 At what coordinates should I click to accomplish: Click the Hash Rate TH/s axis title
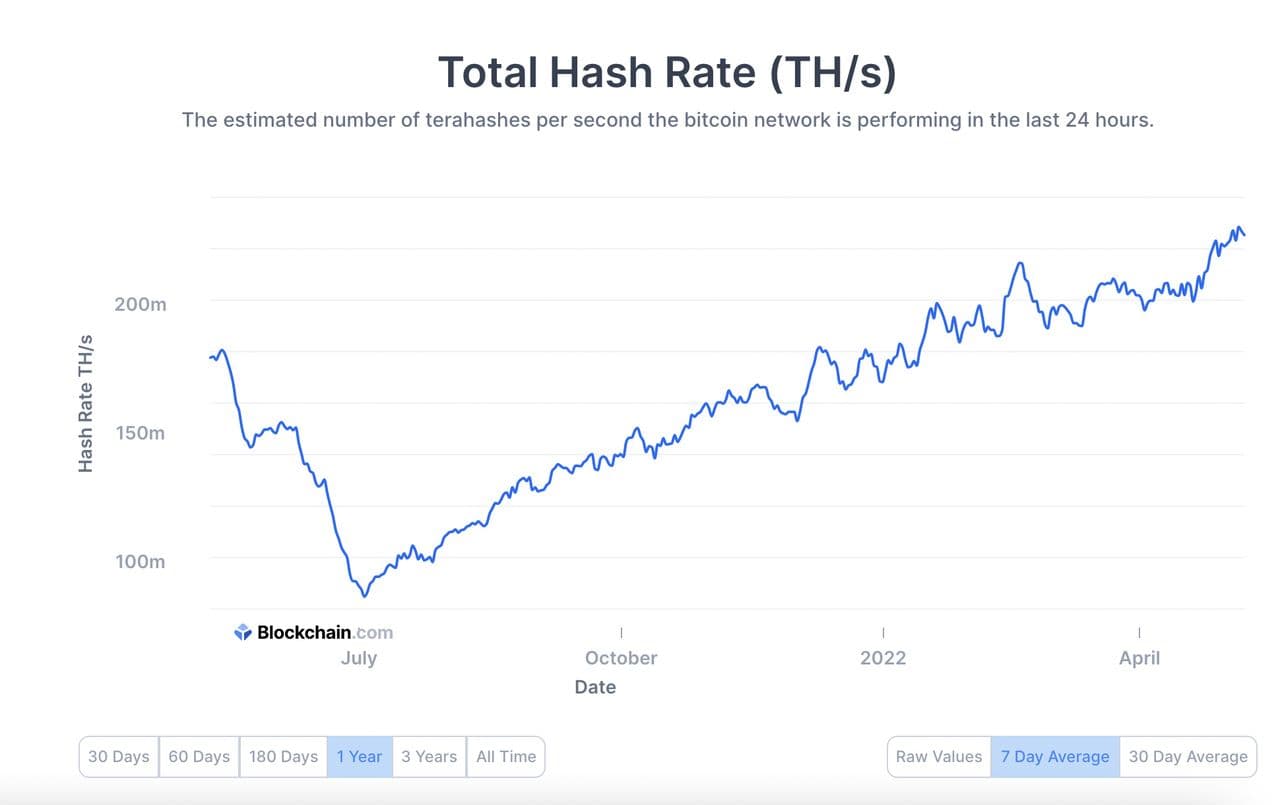pos(86,405)
